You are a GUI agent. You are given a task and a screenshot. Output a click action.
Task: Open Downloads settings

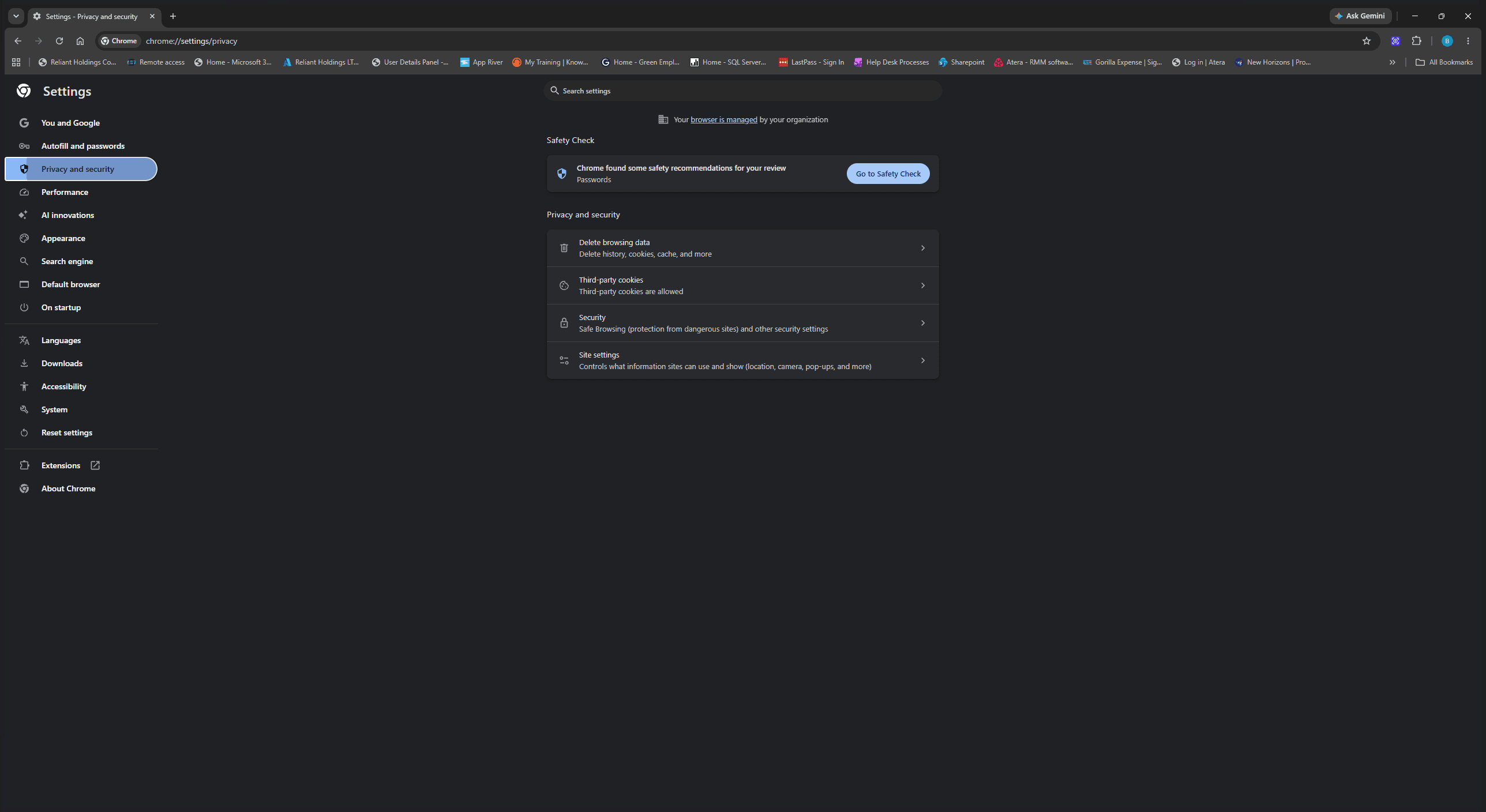81,363
